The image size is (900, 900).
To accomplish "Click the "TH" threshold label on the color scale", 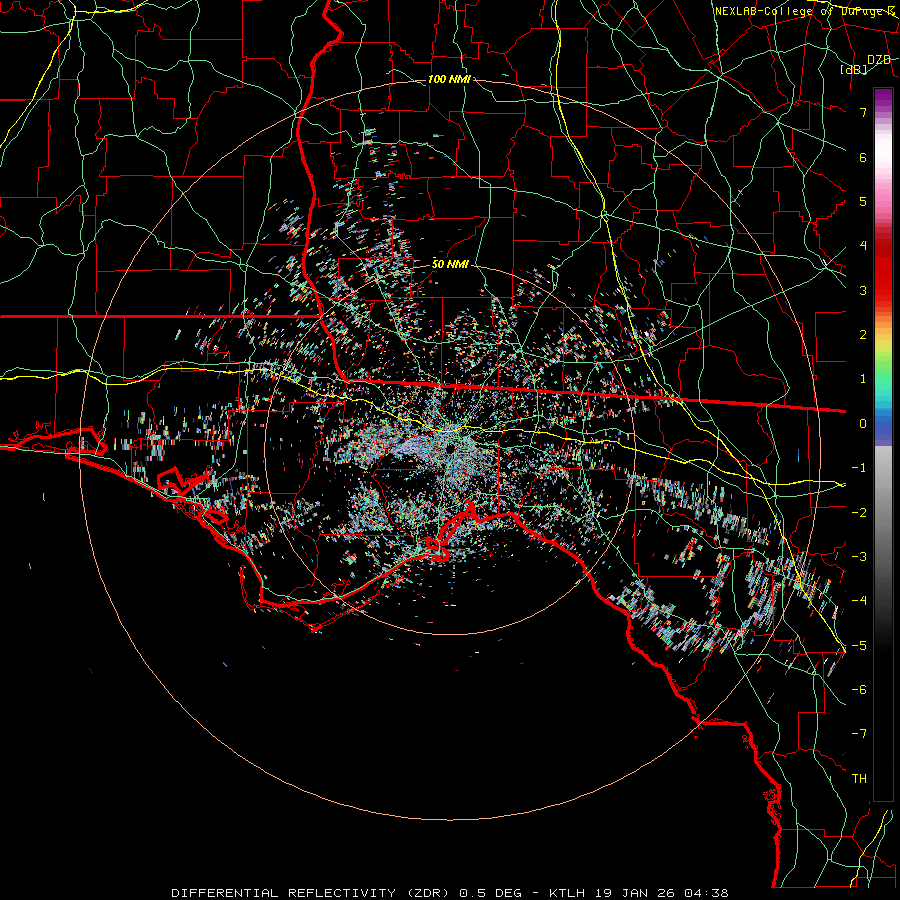I will (859, 778).
